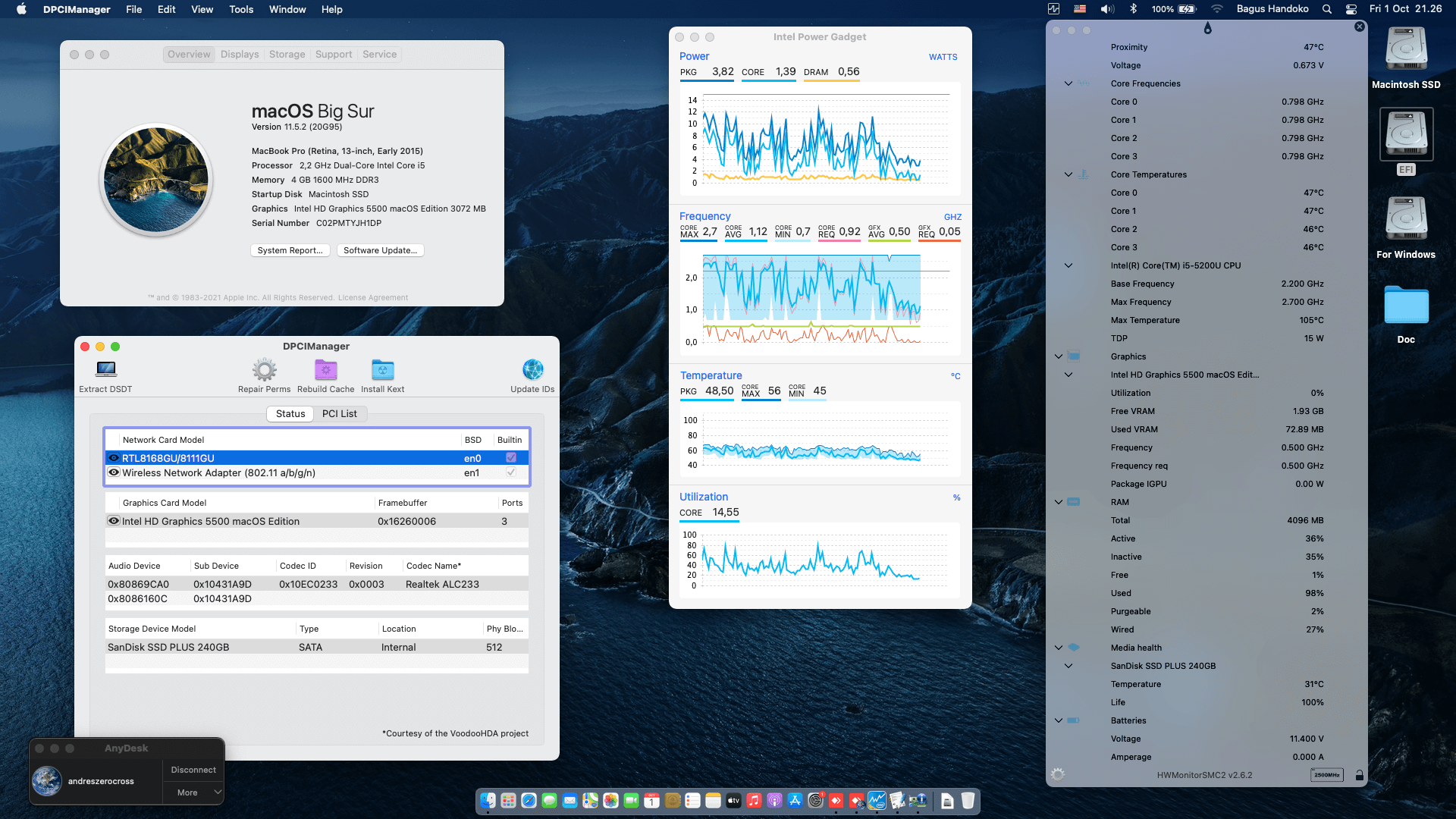
Task: Toggle the 2500MHz indicator in HWMonitorSMC2
Action: (x=1327, y=775)
